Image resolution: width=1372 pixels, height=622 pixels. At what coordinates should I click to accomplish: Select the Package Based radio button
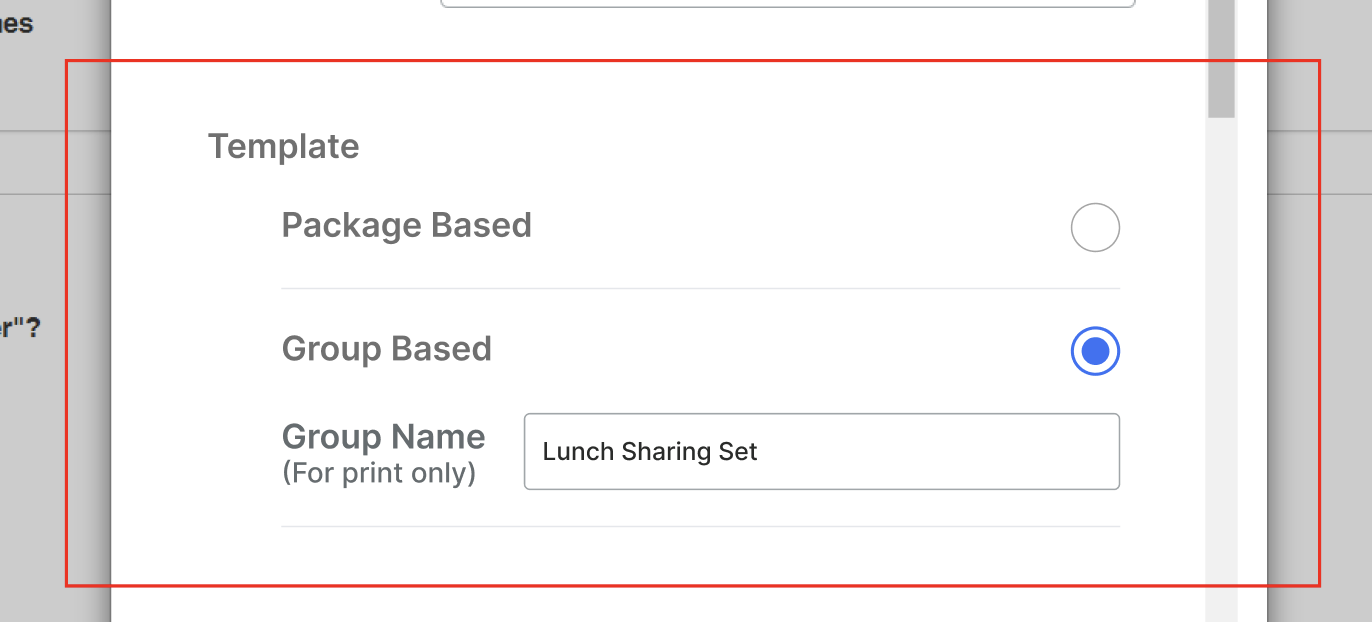(x=1095, y=228)
